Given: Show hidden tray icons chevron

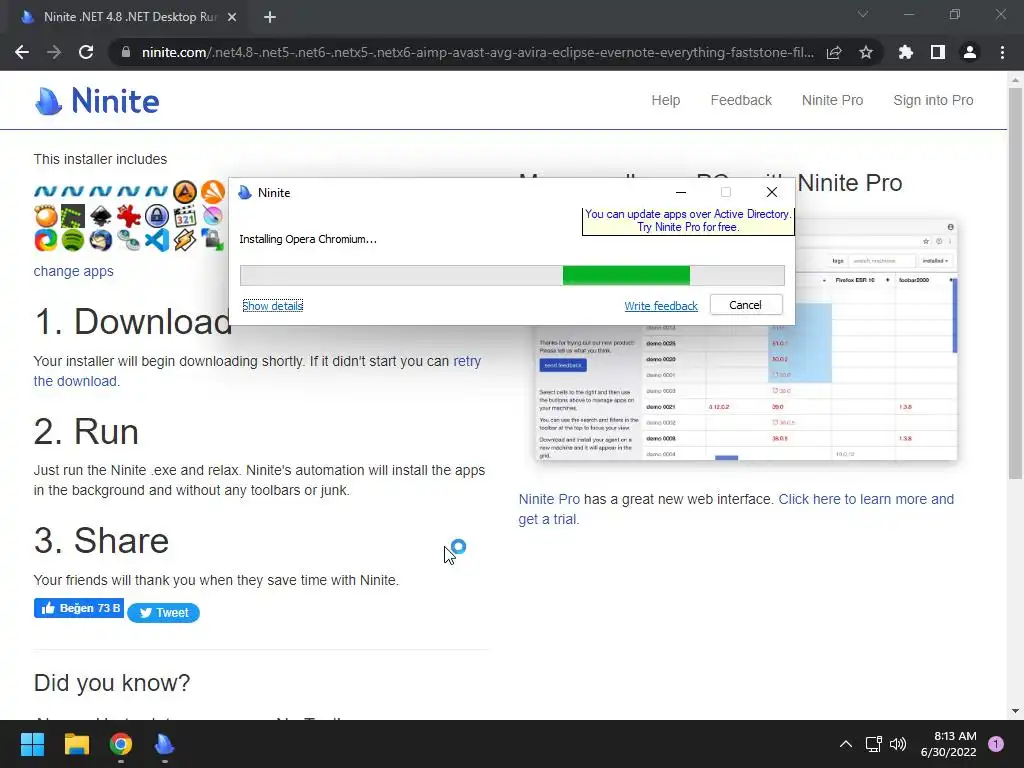Looking at the screenshot, I should pos(846,744).
